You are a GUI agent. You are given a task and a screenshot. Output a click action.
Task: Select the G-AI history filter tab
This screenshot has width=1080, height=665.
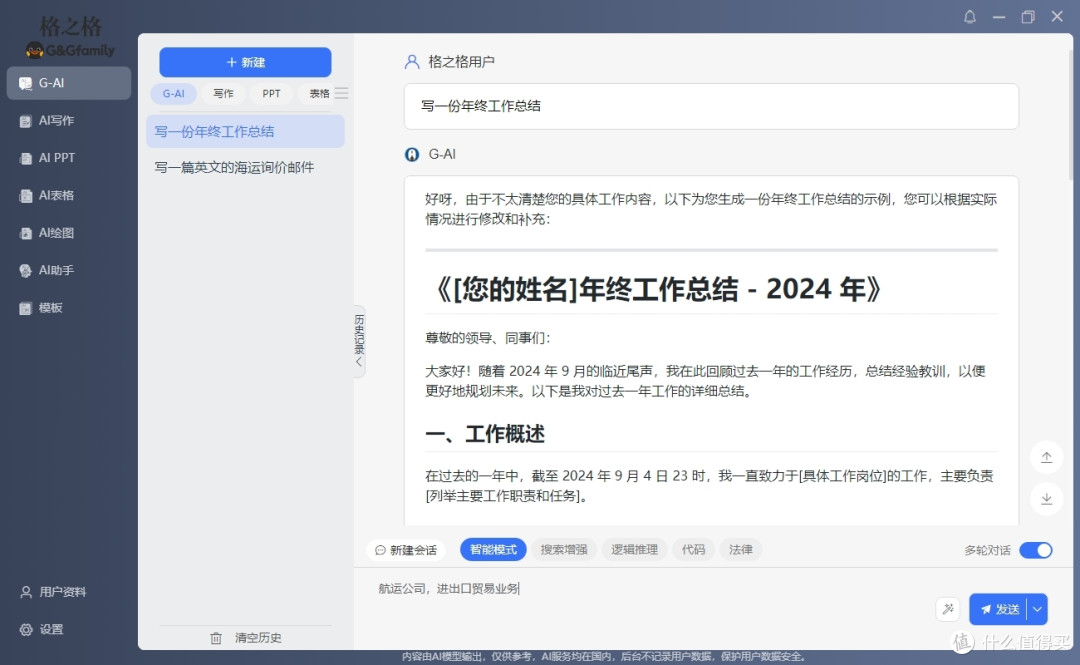[174, 94]
